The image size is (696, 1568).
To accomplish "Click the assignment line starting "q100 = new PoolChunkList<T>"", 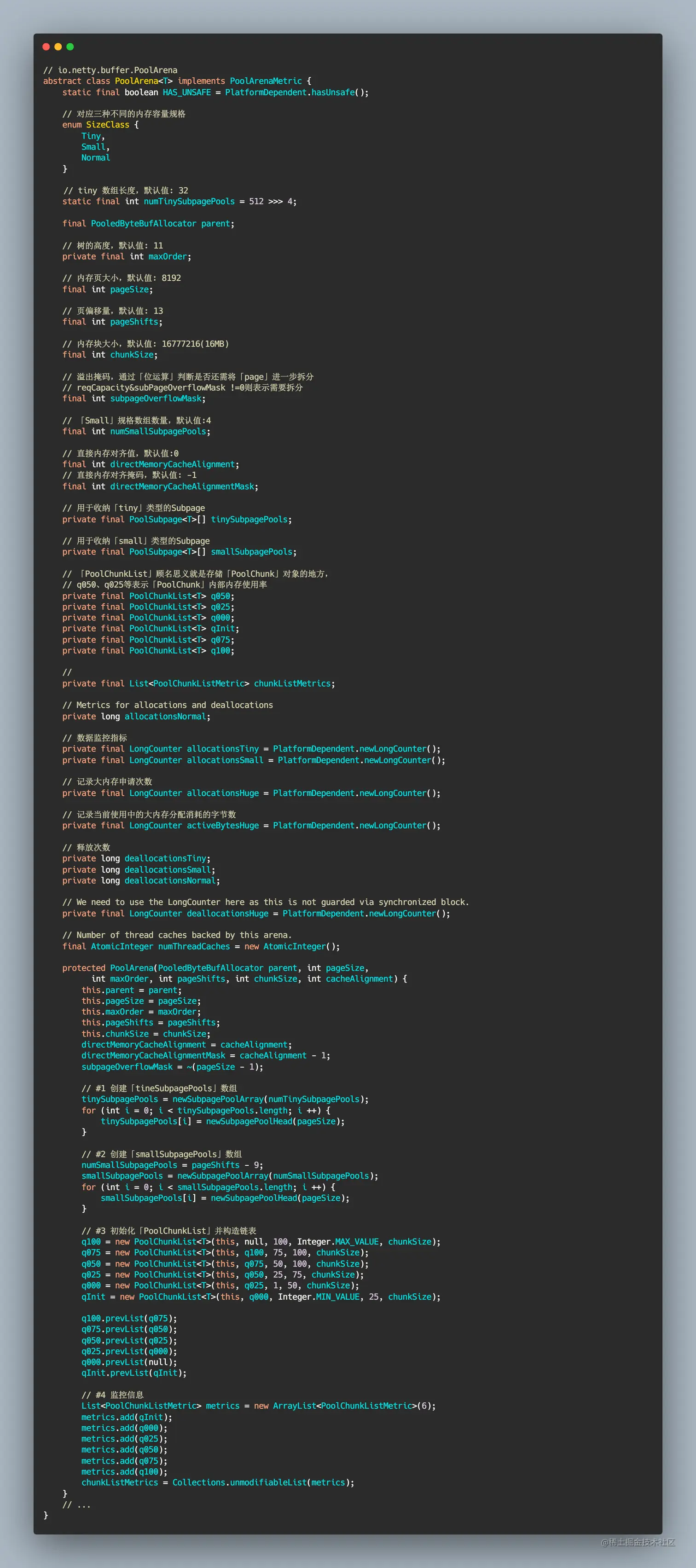I will (x=261, y=1242).
